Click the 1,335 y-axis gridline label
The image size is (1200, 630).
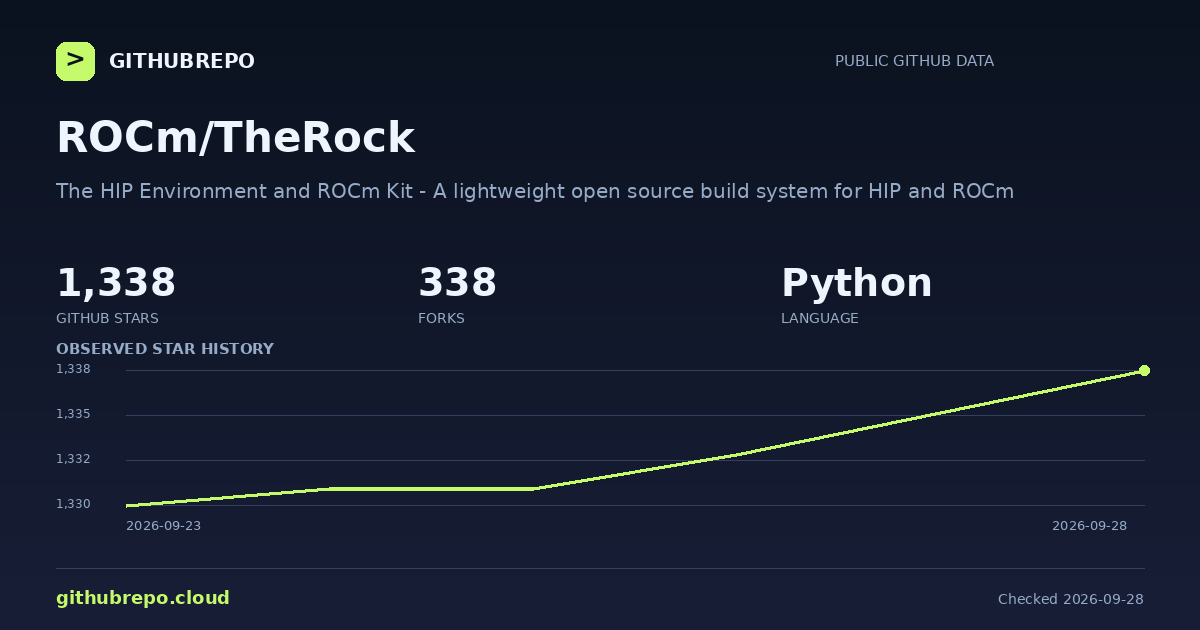(73, 414)
